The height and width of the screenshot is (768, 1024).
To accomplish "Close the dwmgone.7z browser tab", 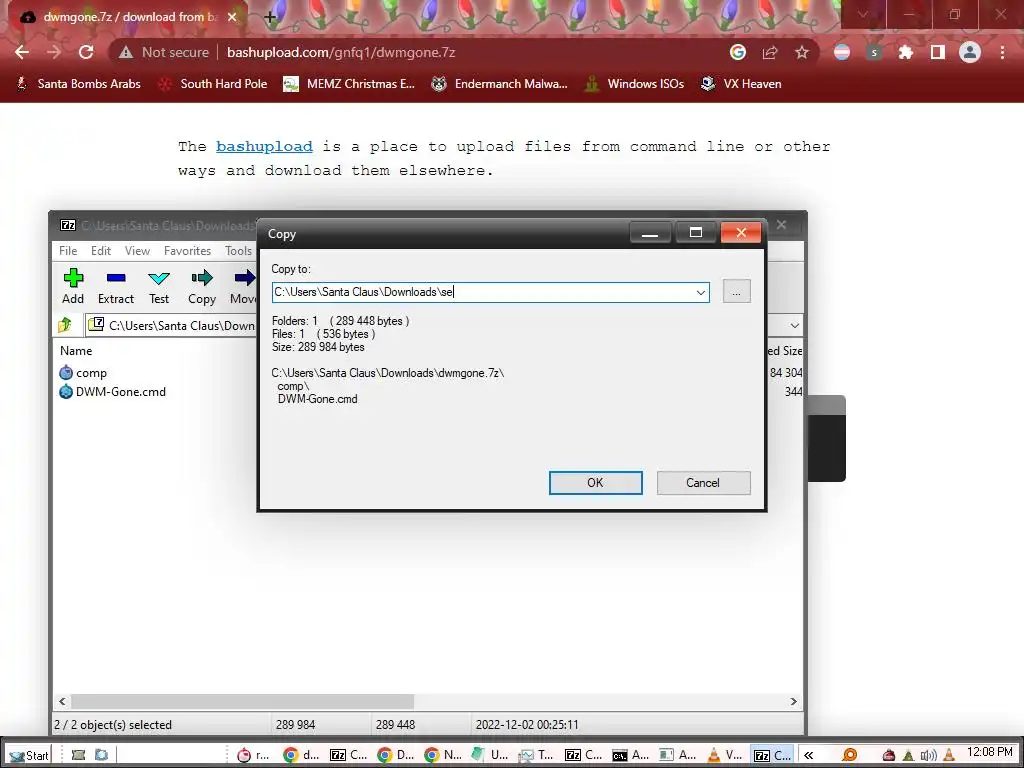I will pyautogui.click(x=232, y=17).
